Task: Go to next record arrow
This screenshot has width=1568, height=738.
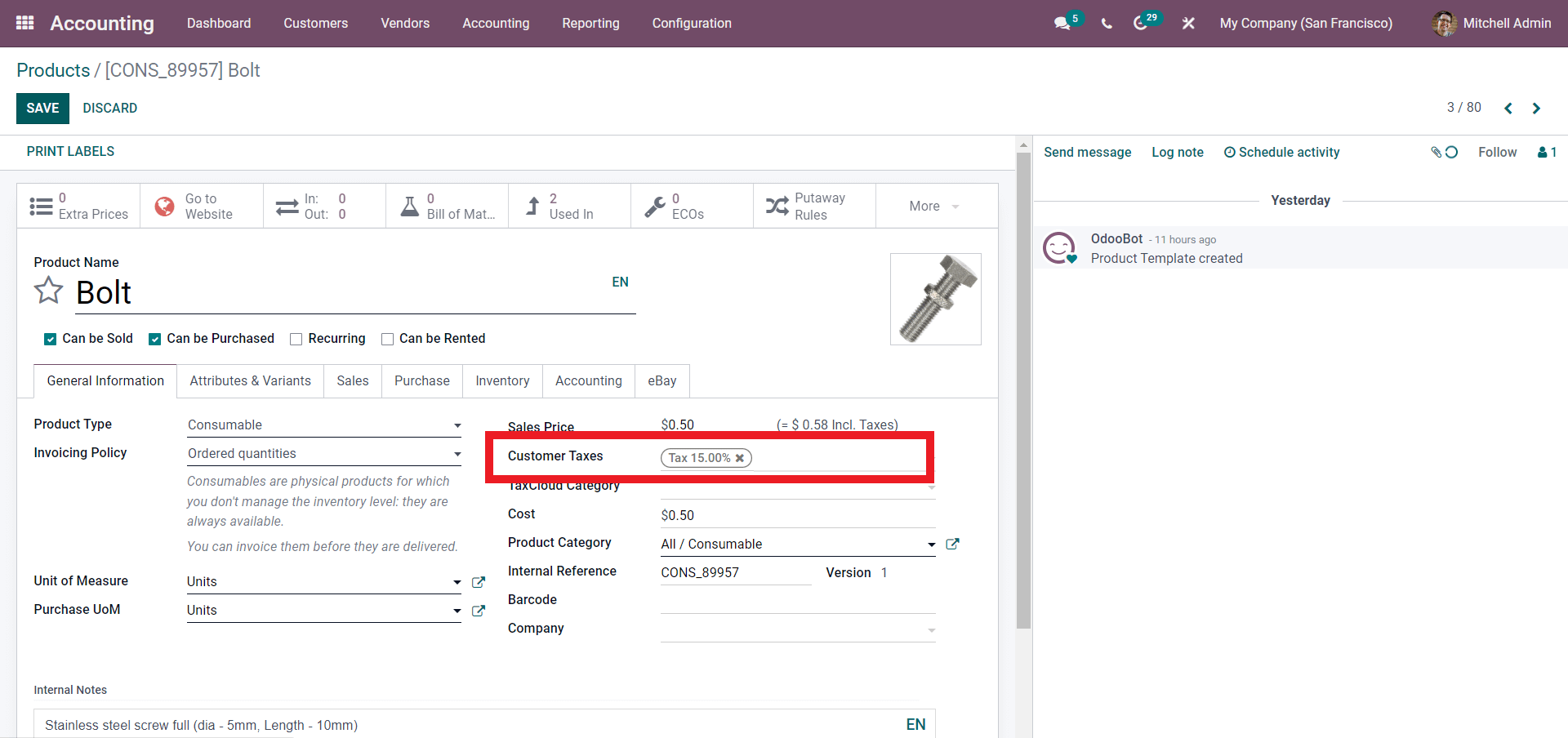Action: click(1536, 108)
